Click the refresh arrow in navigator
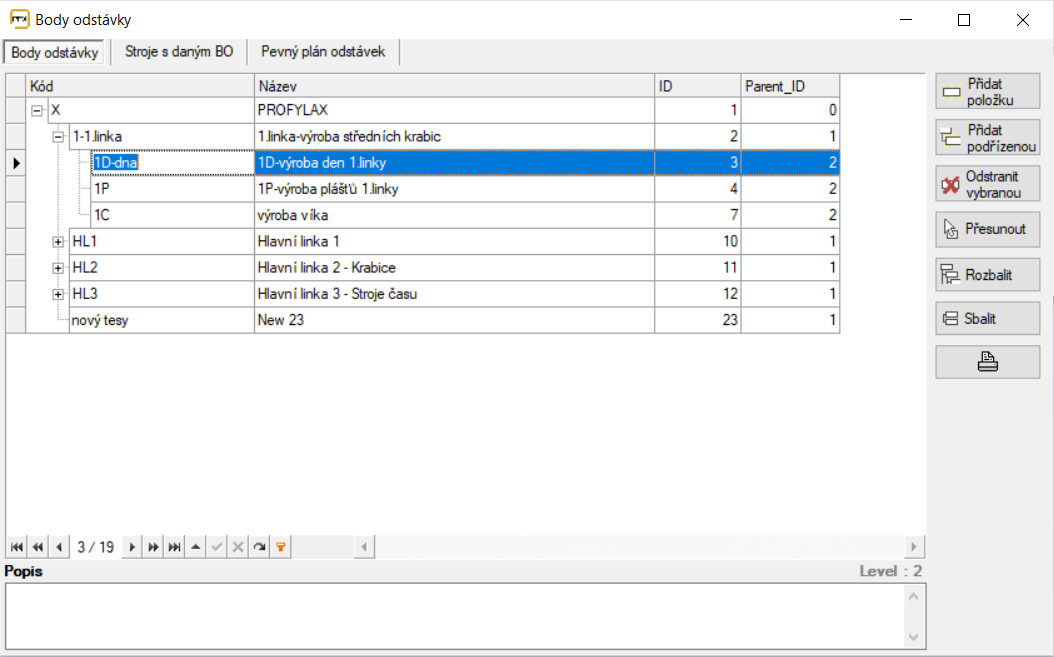Viewport: 1054px width, 657px height. point(259,547)
